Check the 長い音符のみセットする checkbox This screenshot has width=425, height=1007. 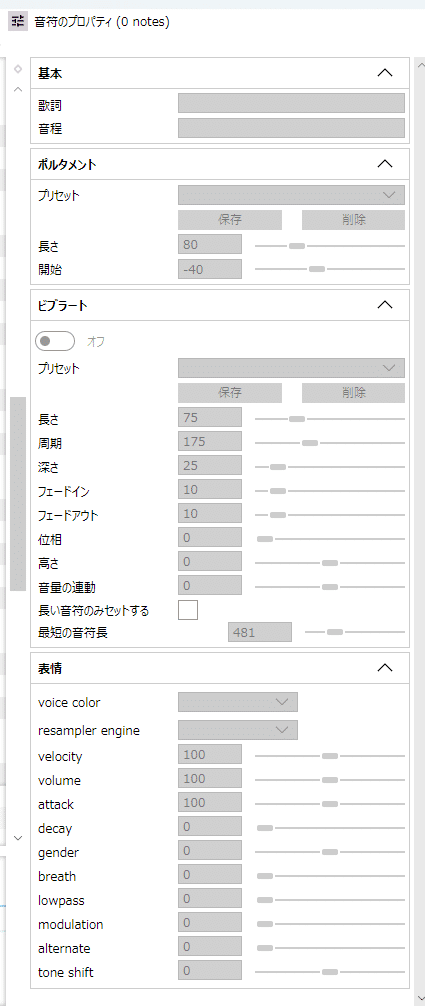point(188,609)
